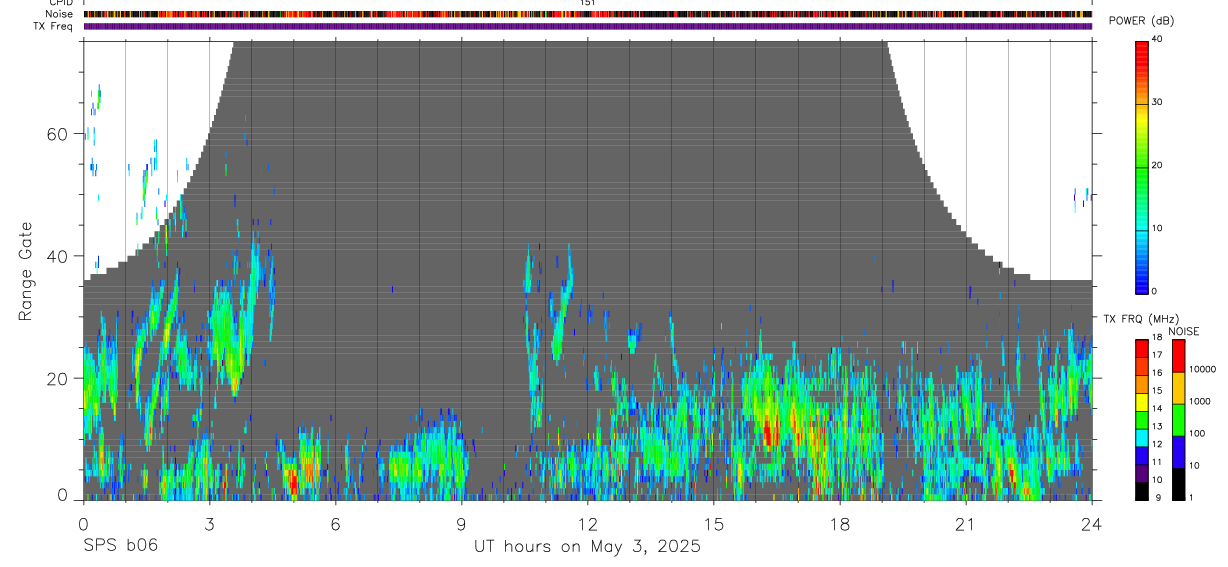Click the 3 hour tick label
The width and height of the screenshot is (1228, 567).
click(209, 523)
